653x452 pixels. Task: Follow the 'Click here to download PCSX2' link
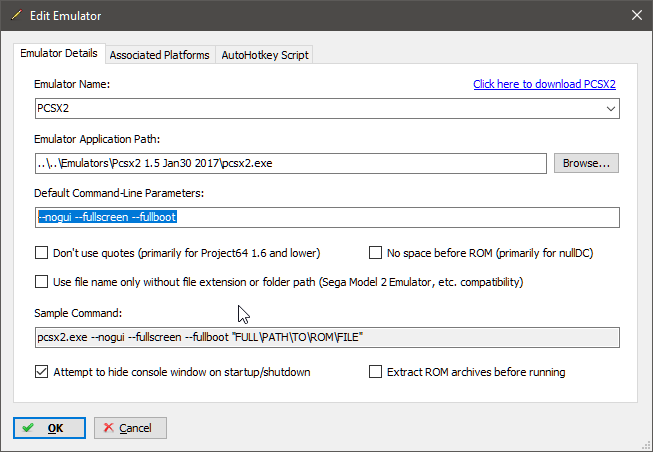click(544, 84)
